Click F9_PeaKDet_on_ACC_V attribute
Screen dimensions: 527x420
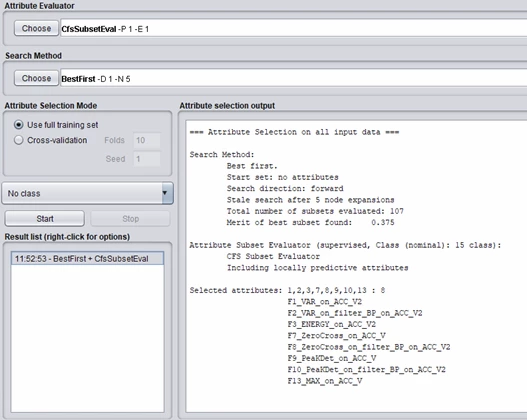(331, 358)
